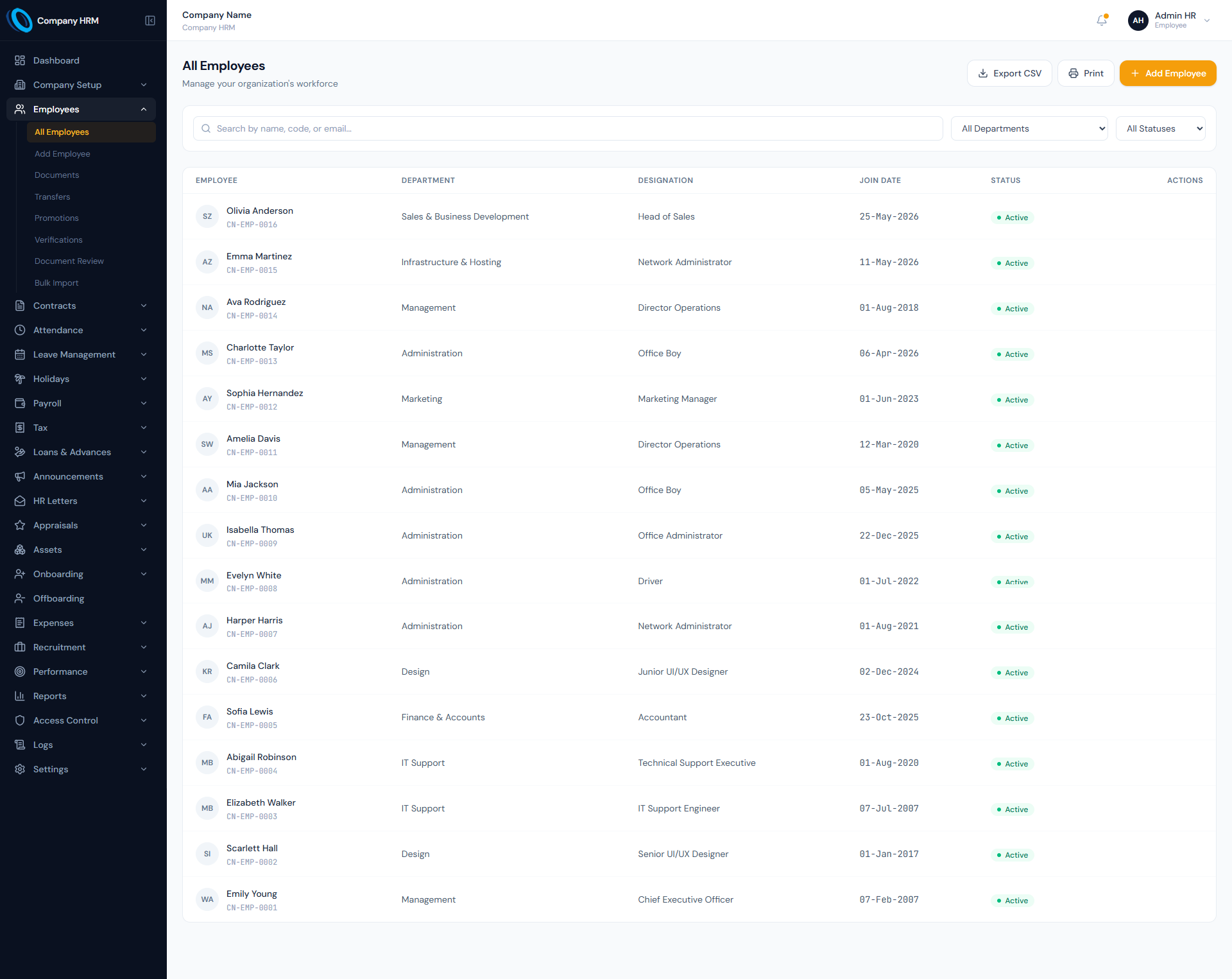1232x979 pixels.
Task: Click the Finance & Accounts department cell
Action: coord(443,717)
